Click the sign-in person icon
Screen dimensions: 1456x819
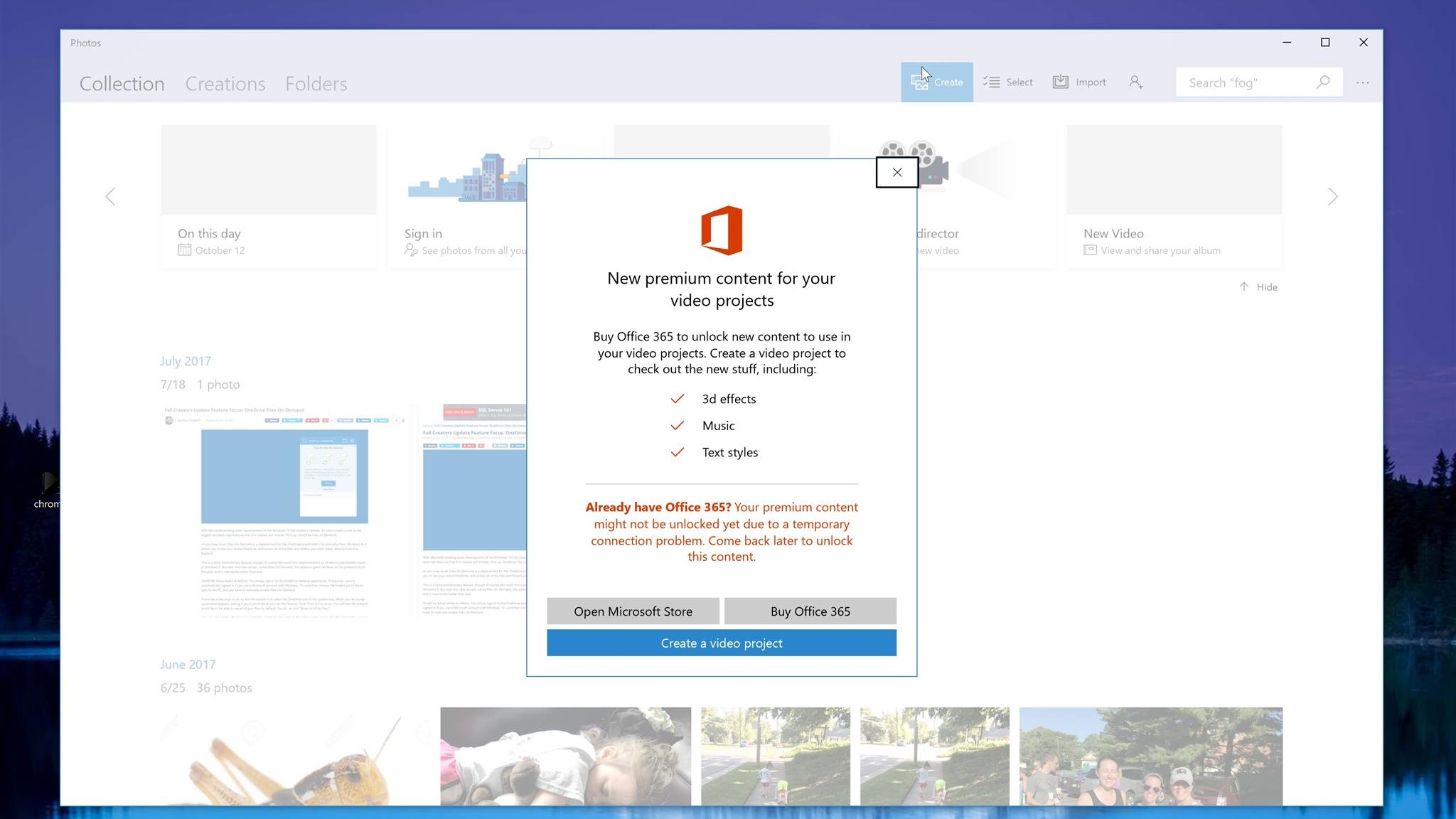1135,82
